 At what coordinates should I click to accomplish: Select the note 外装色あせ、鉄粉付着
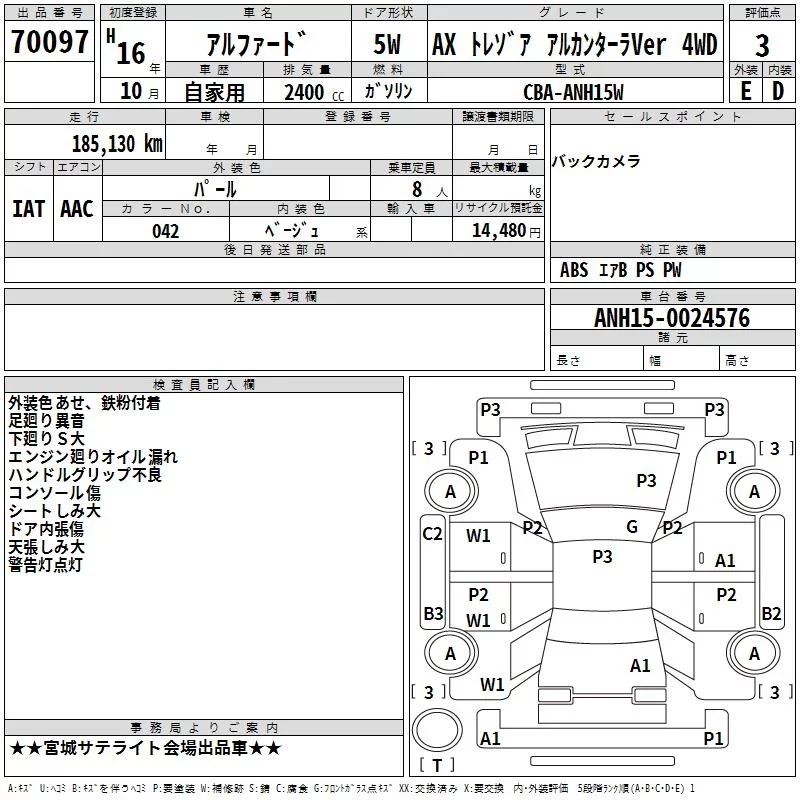84,403
